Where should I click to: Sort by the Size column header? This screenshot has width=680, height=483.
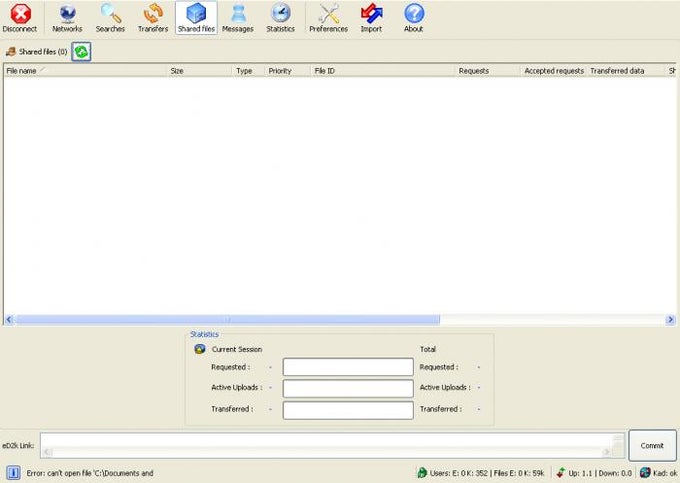199,71
